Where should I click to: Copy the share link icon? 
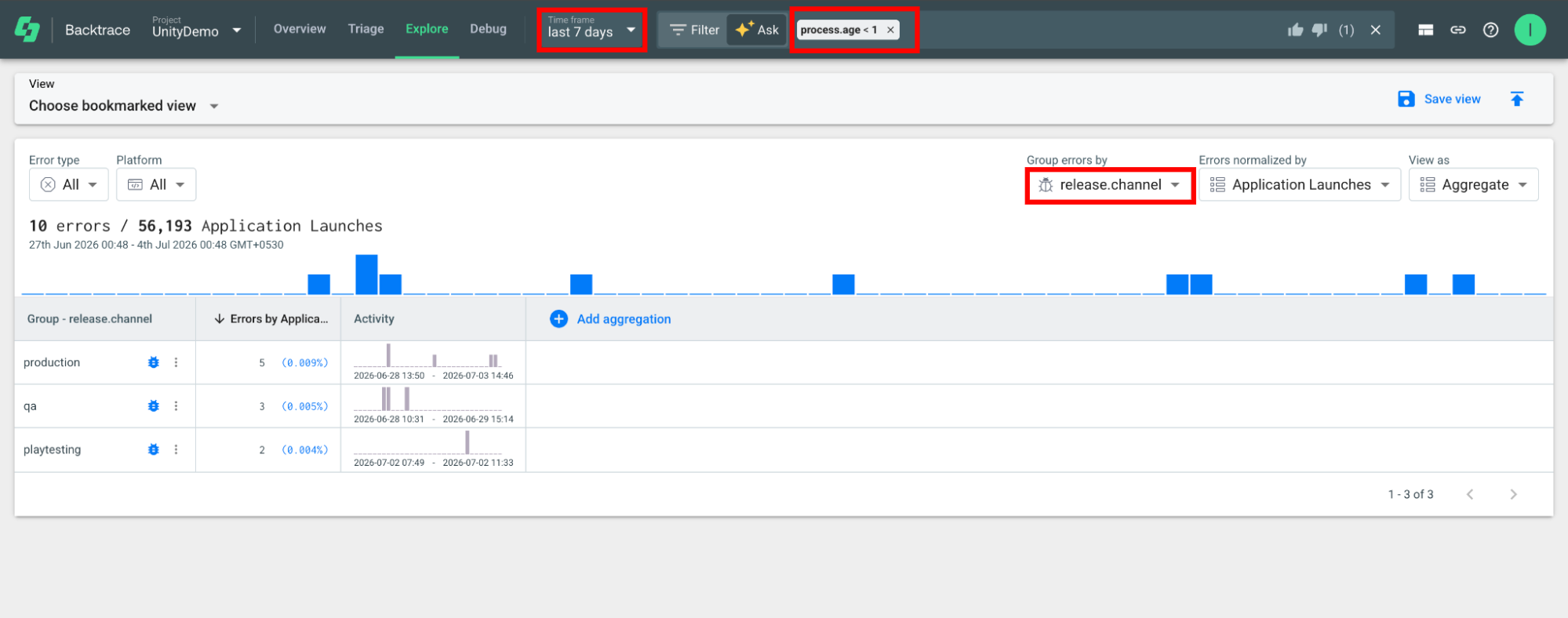[1458, 30]
